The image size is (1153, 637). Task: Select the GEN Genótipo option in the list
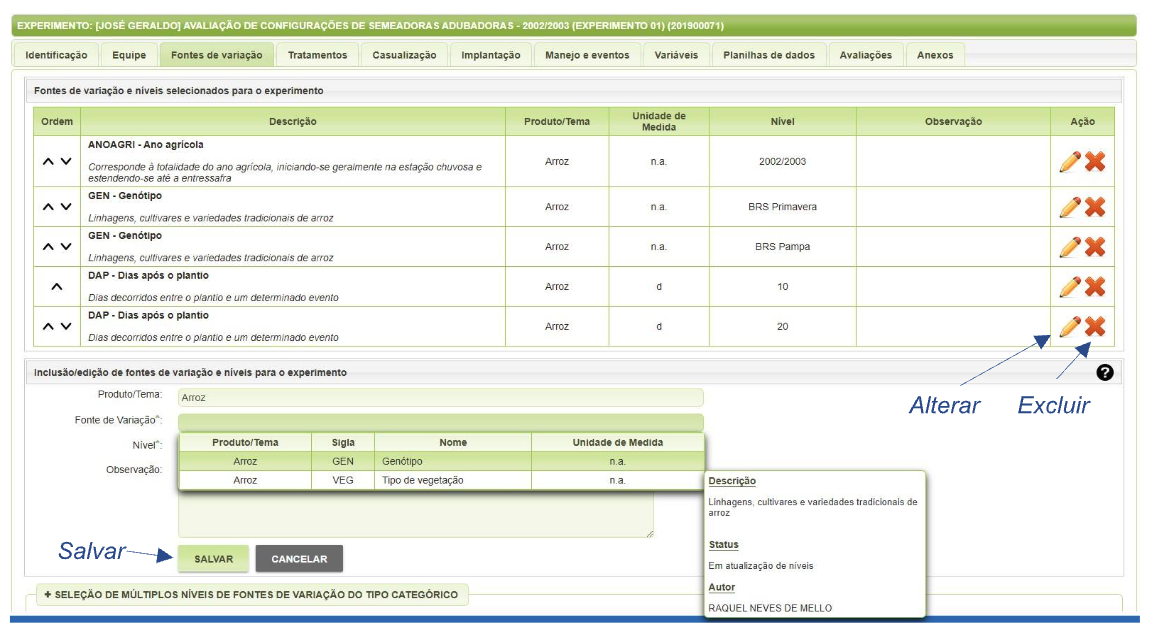pos(441,461)
